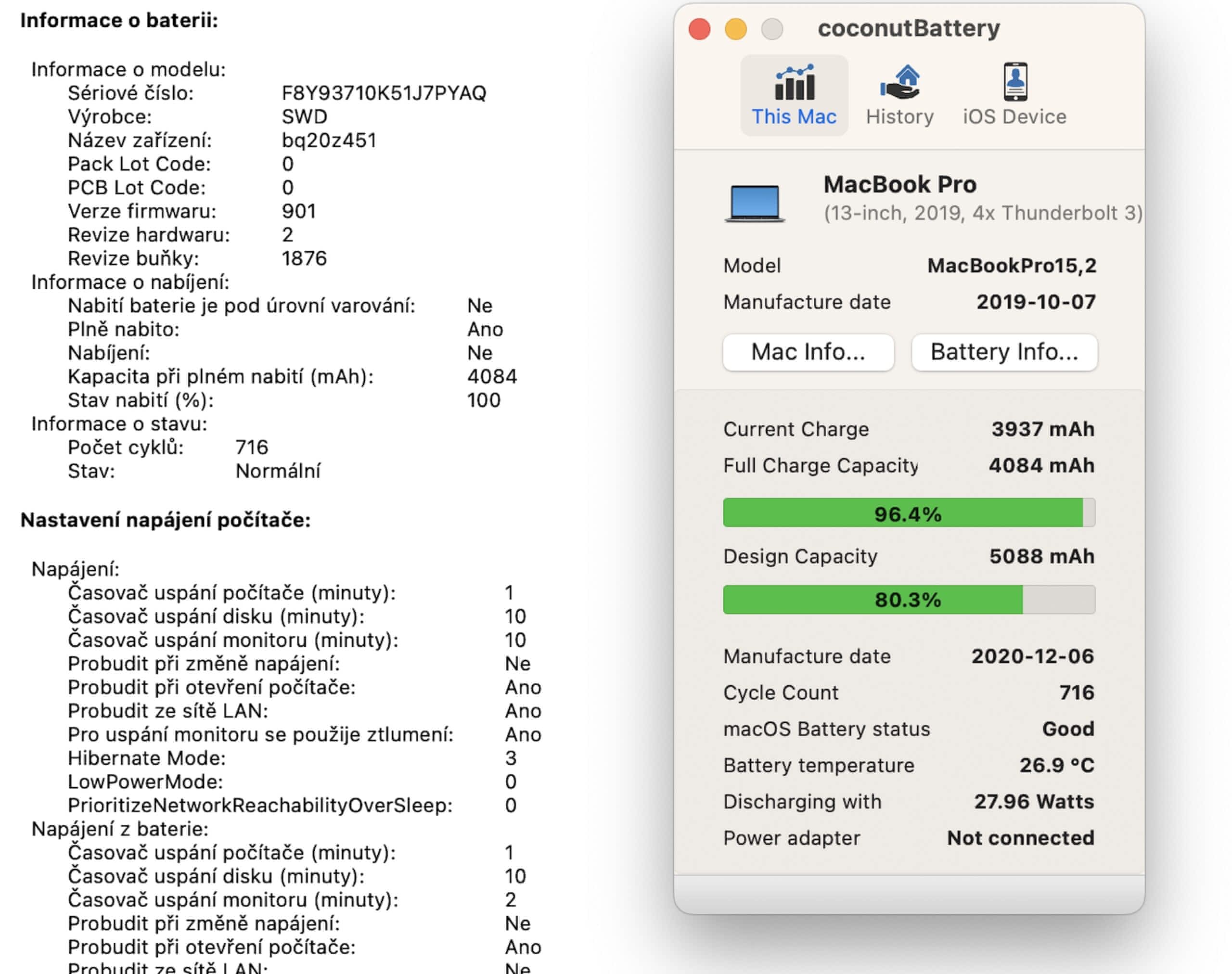Click the 96.4% charge progress bar
The height and width of the screenshot is (974, 1232).
click(908, 513)
